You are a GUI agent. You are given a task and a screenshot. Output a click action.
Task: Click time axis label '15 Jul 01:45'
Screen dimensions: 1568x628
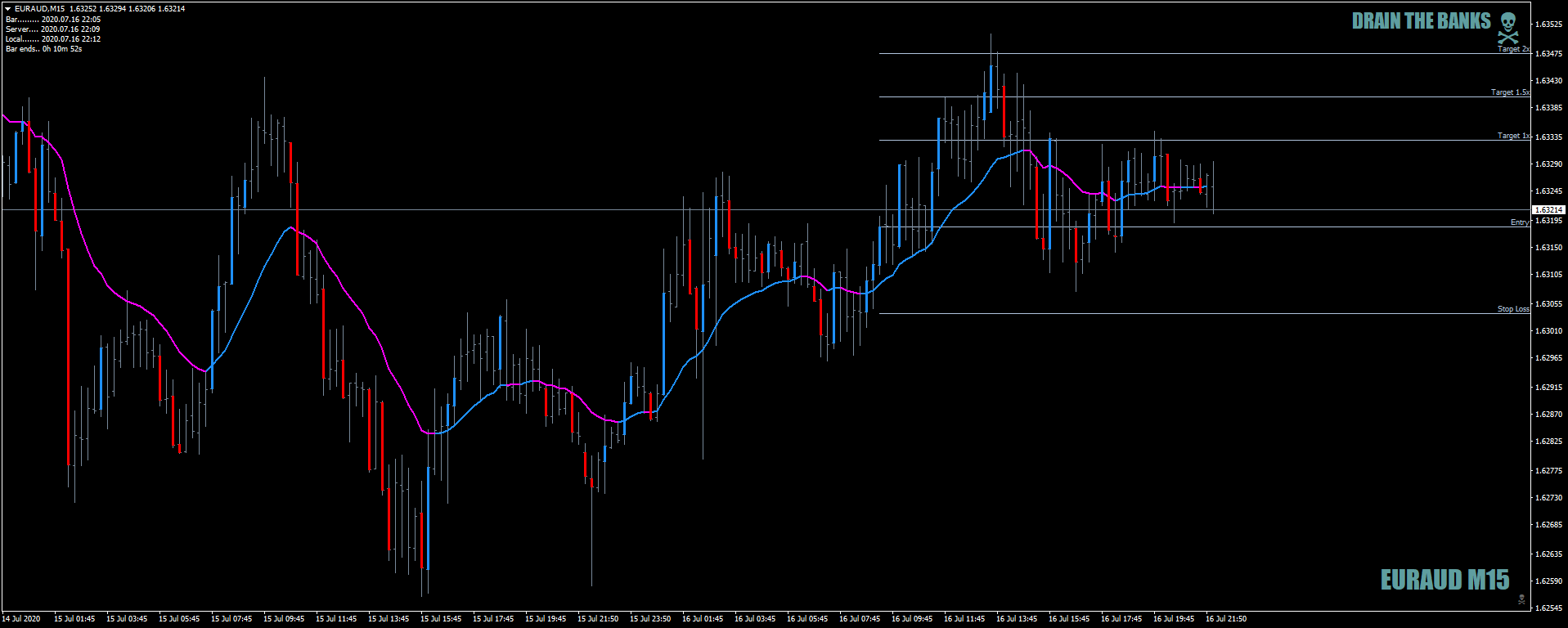pyautogui.click(x=74, y=619)
